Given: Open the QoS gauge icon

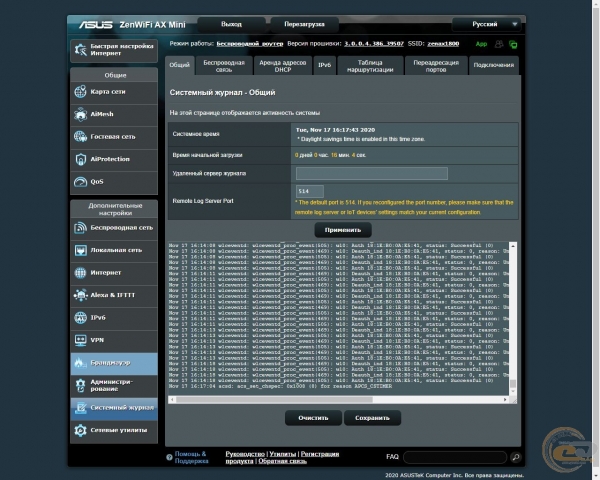Looking at the screenshot, I should (80, 182).
